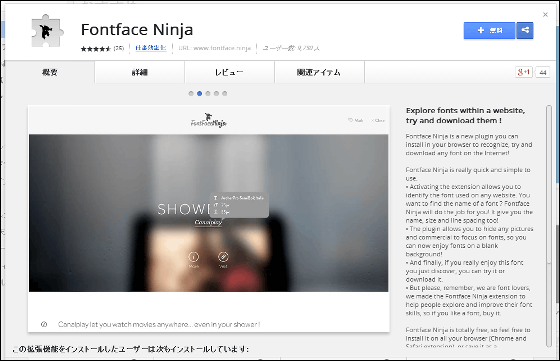Open the 概要 overview tab
Viewport: 560px width, 361px height.
[50, 72]
